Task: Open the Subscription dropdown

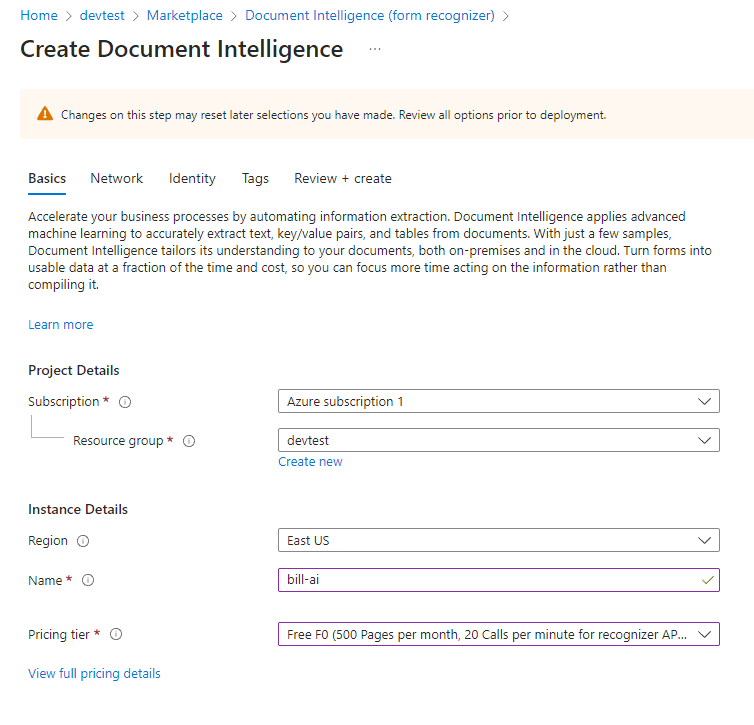Action: click(x=498, y=401)
